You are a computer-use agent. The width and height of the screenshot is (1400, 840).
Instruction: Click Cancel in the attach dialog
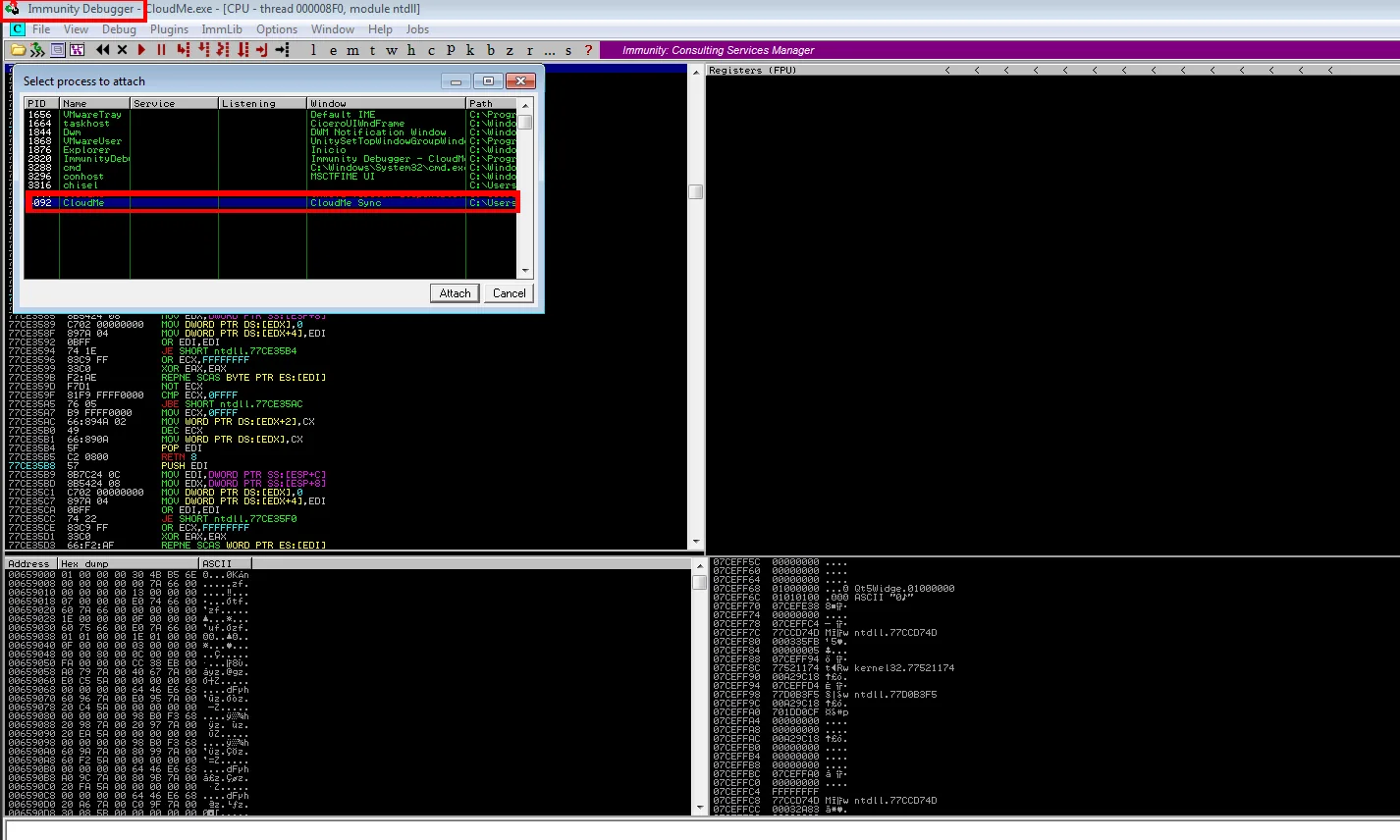[509, 292]
